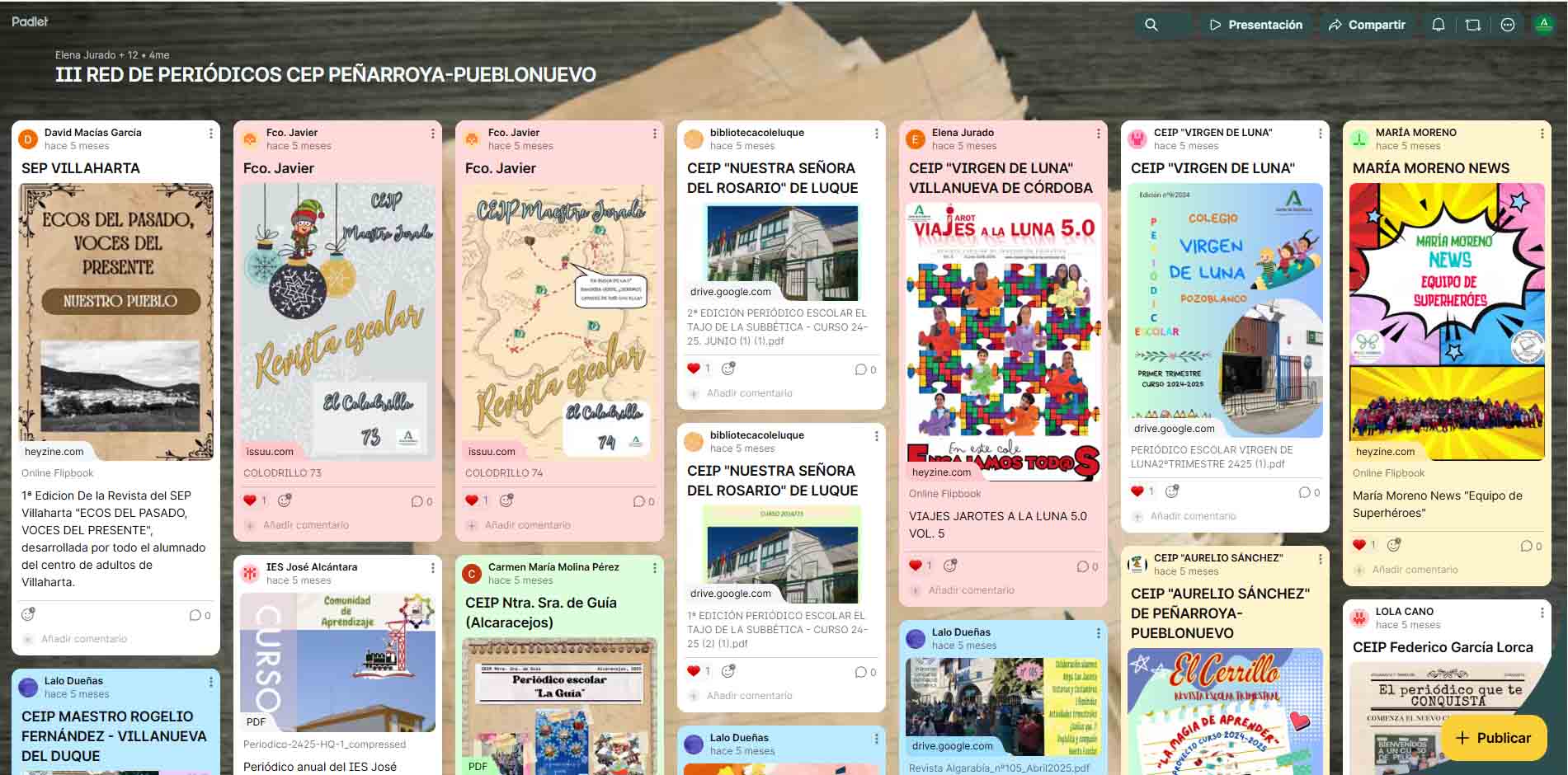
Task: Add reaction emoji on SEP Villaharta post
Action: 28,614
